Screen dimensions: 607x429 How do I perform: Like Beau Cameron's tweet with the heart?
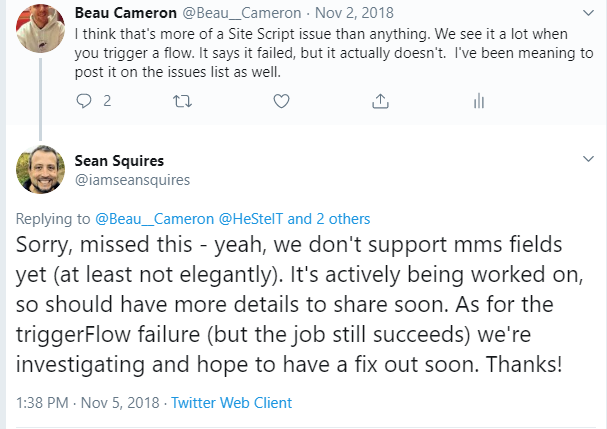281,101
